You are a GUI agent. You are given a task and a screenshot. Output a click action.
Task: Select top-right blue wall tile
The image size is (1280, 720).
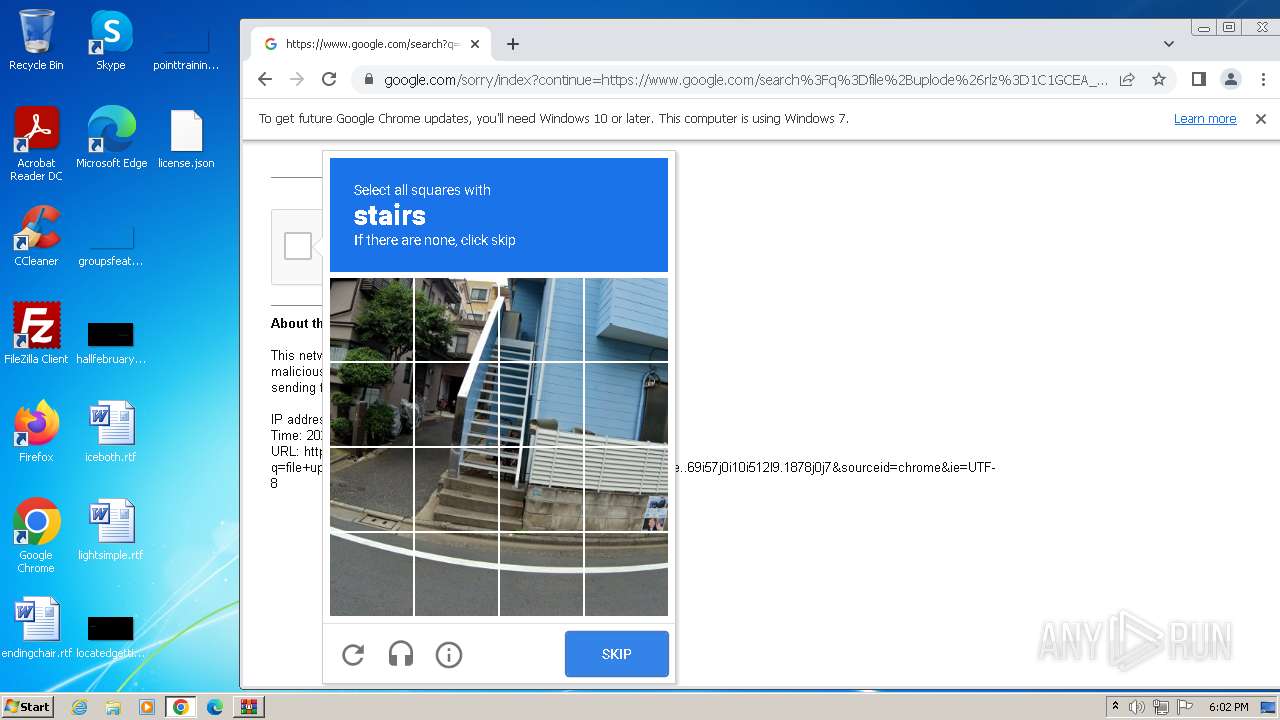[x=626, y=319]
